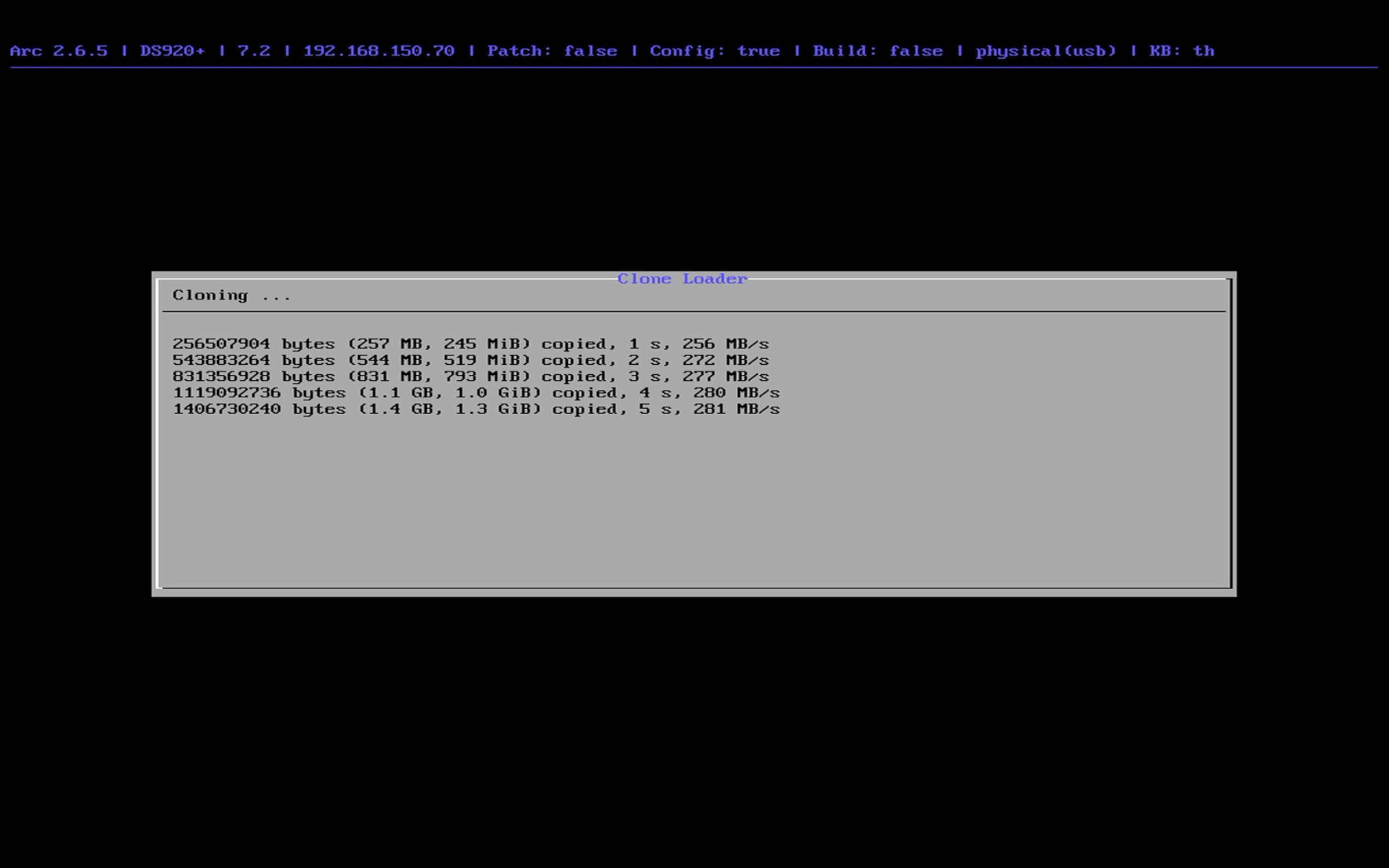Image resolution: width=1389 pixels, height=868 pixels.
Task: Click the physical(usb) label
Action: pyautogui.click(x=1046, y=51)
